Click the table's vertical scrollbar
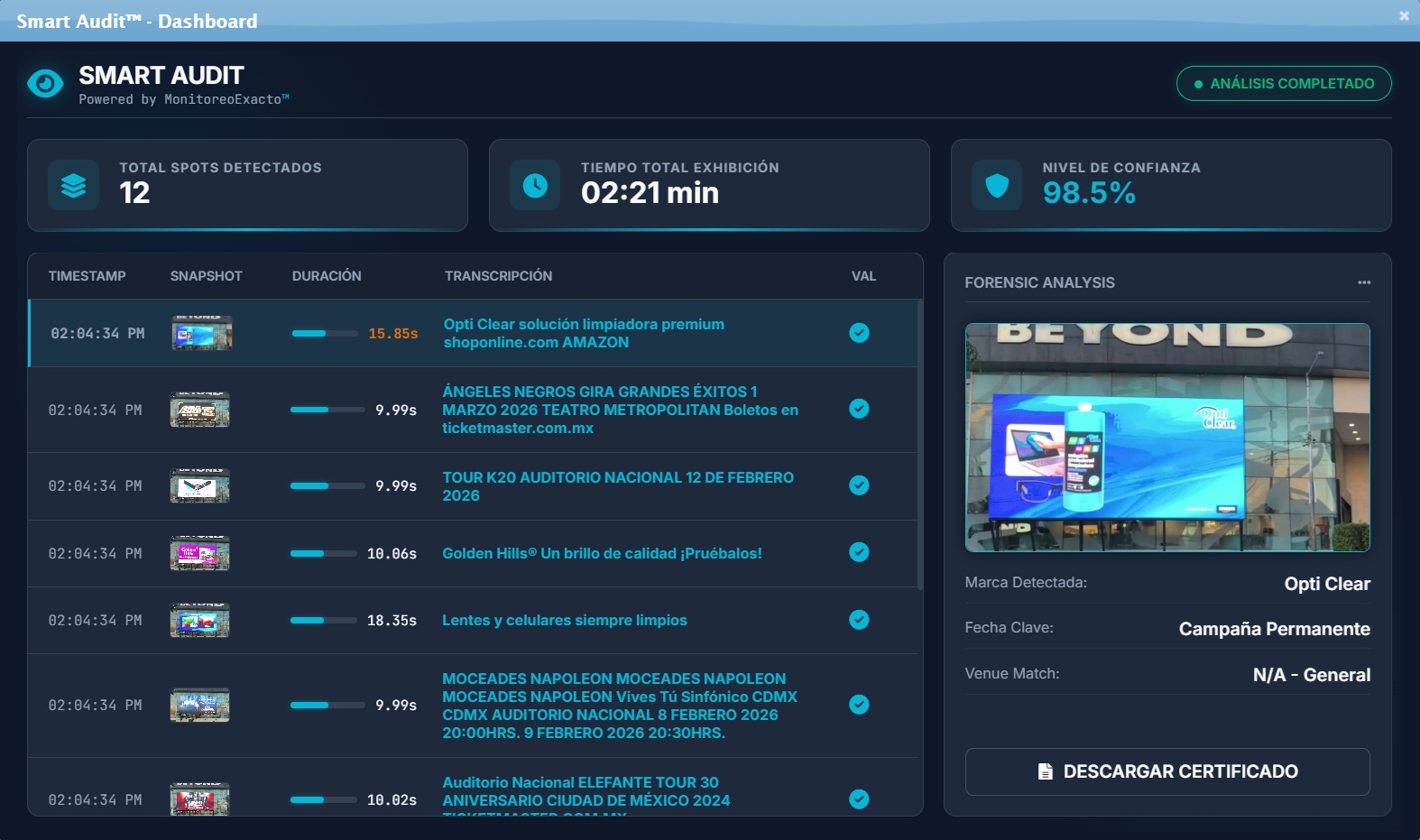The width and height of the screenshot is (1420, 840). pyautogui.click(x=919, y=445)
